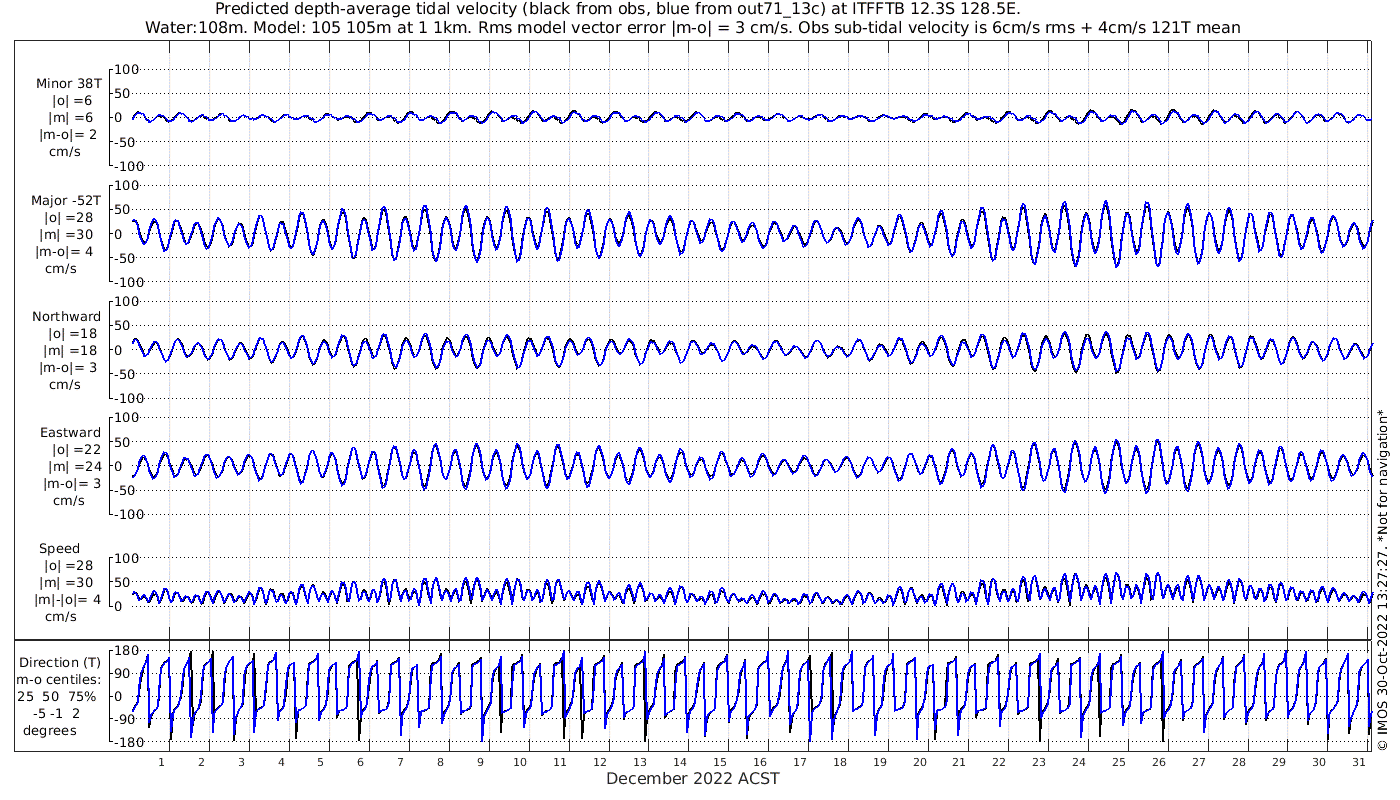Click '|m|-|o|= 4' in Speed panel

[66, 600]
